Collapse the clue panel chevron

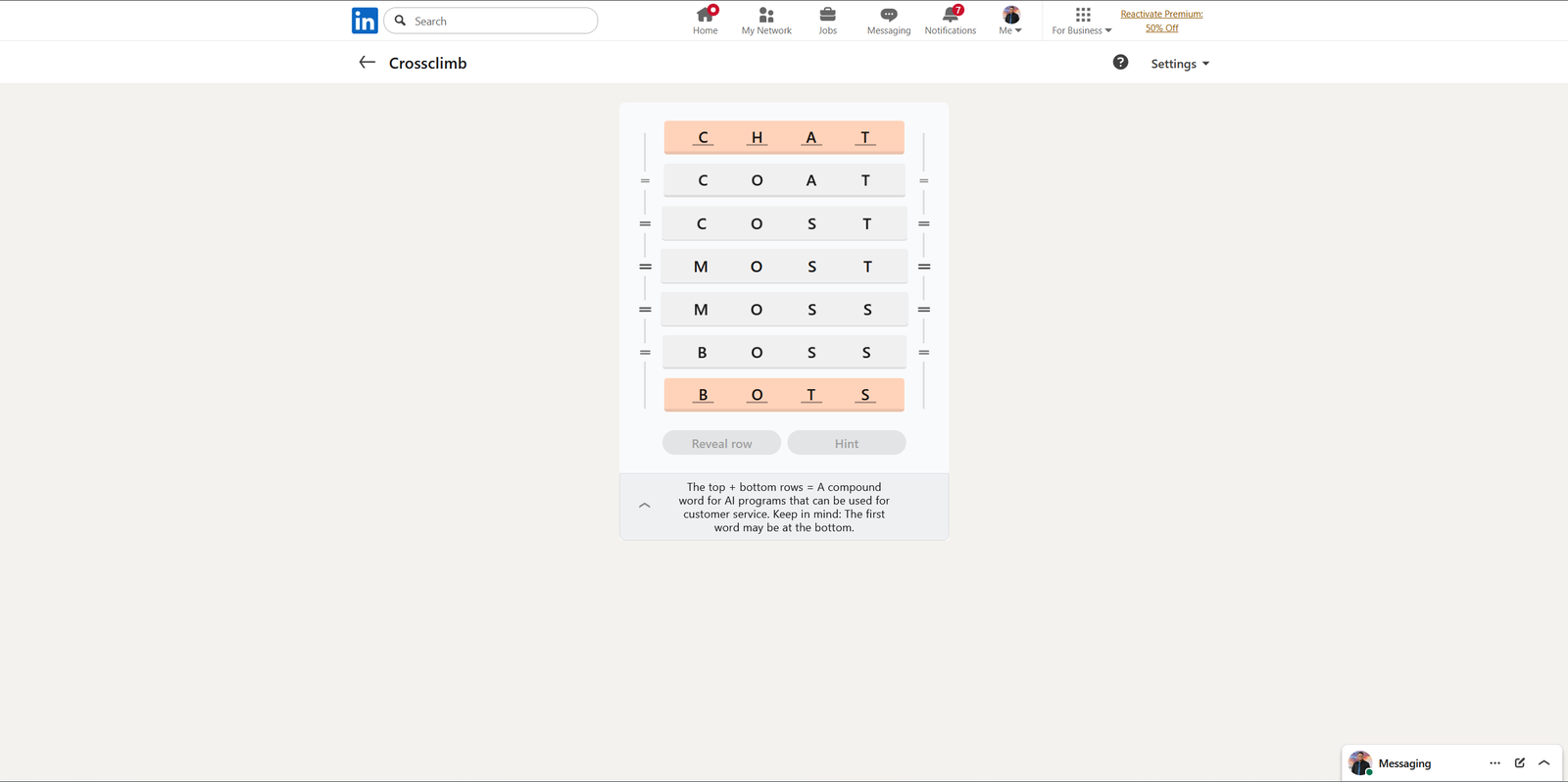(644, 506)
